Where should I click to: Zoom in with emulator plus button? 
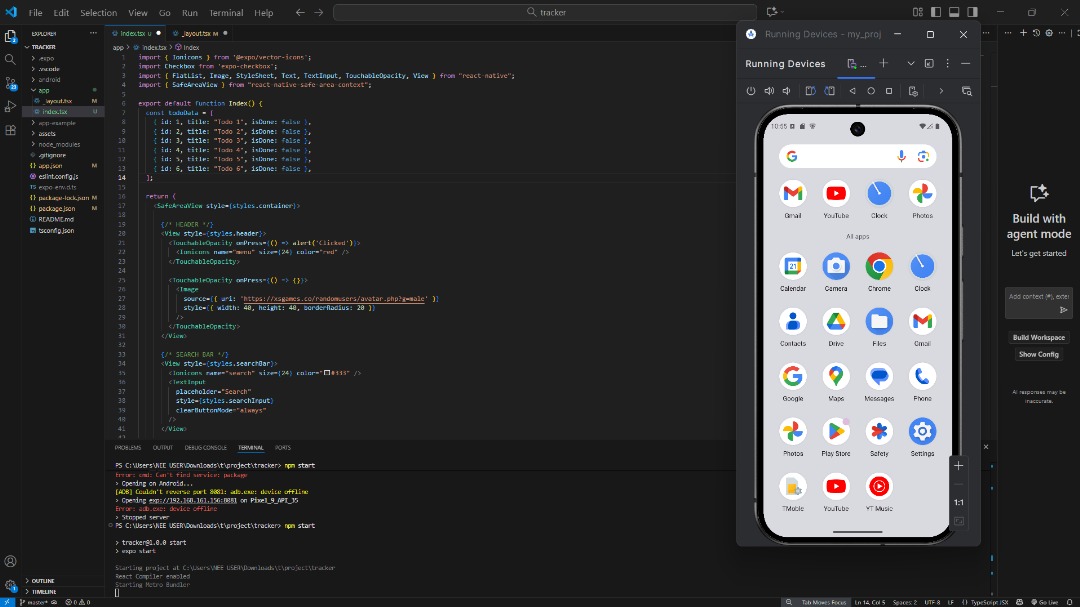coord(958,466)
